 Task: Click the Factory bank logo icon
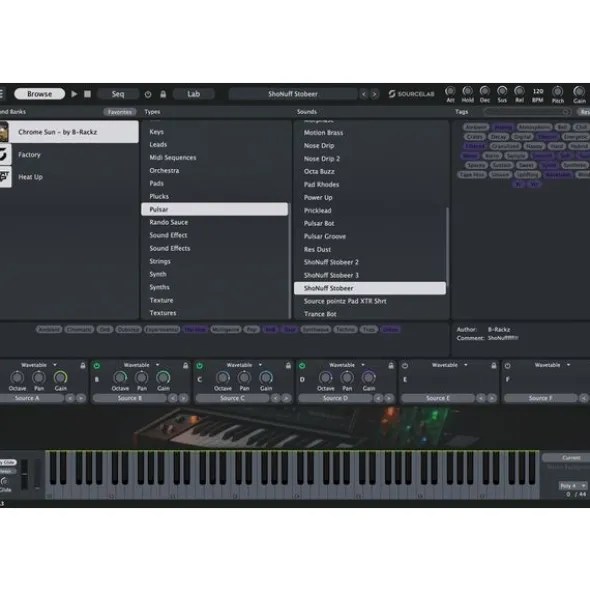pyautogui.click(x=5, y=155)
